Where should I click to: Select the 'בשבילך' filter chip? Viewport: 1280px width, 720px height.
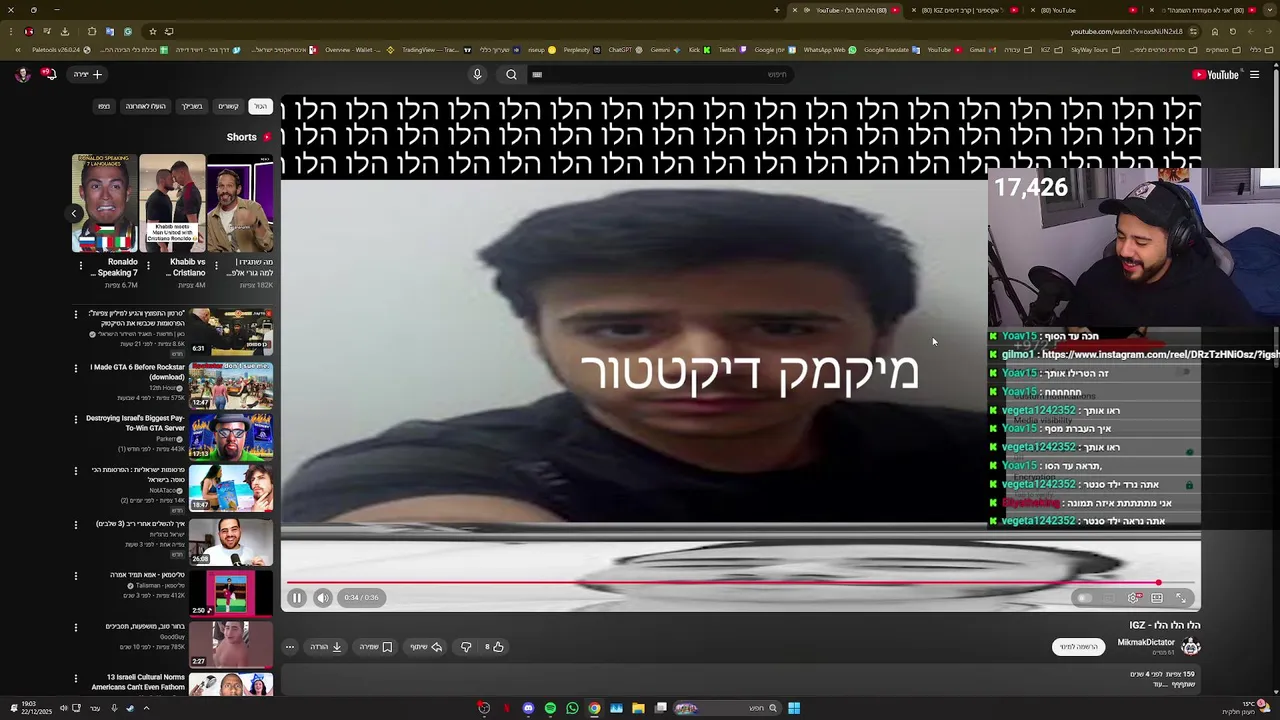point(192,106)
